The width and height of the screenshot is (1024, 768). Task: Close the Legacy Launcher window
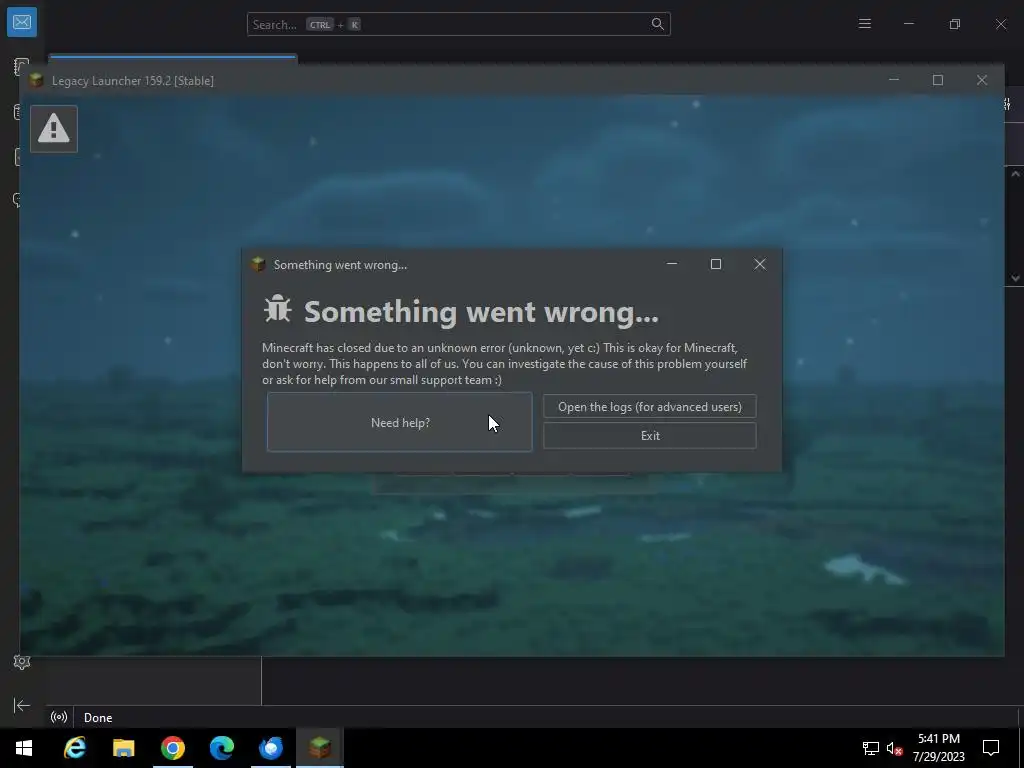[982, 80]
